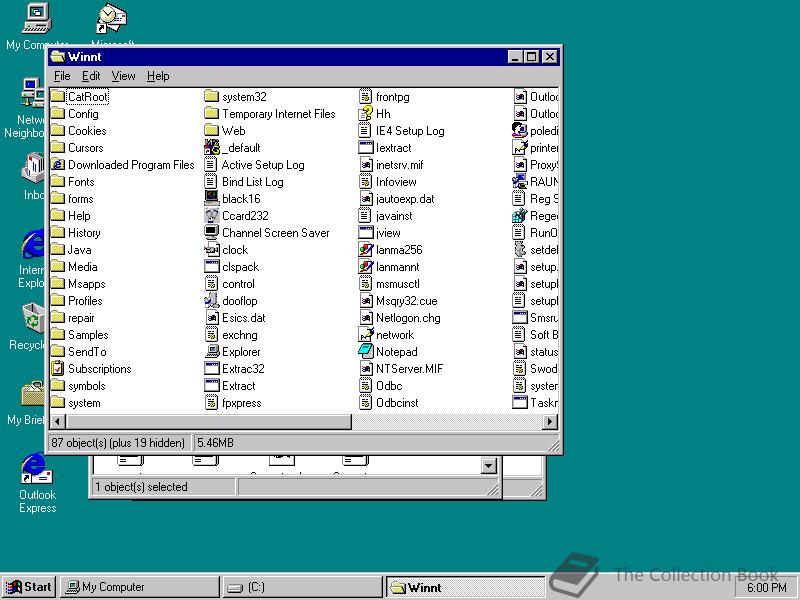The image size is (800, 600).
Task: Select the Regedit icon
Action: coord(519,215)
